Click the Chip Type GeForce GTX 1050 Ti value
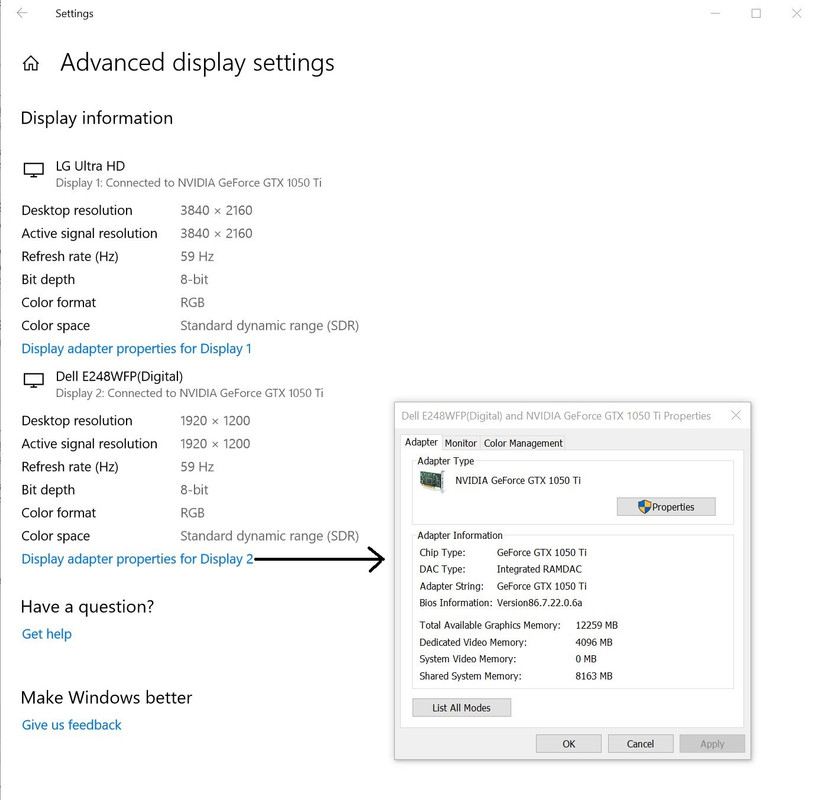The width and height of the screenshot is (818, 800). (x=542, y=552)
